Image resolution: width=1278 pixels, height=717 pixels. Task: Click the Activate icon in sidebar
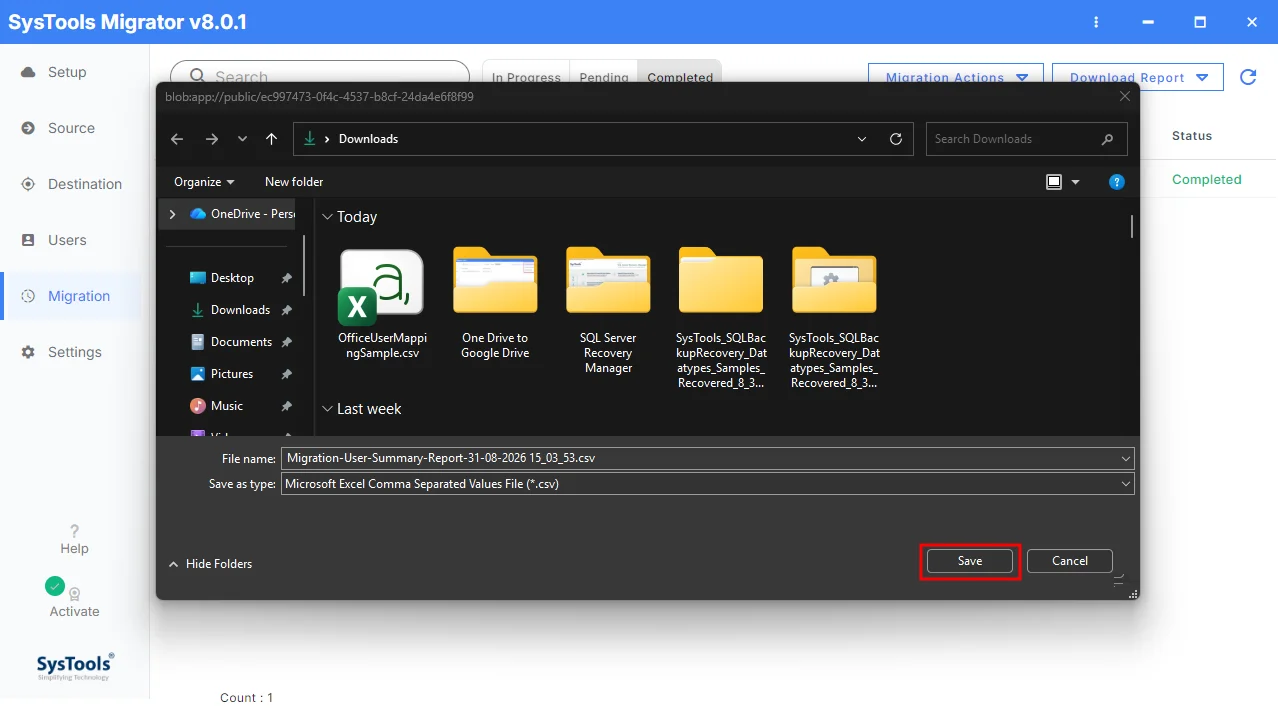point(74,593)
